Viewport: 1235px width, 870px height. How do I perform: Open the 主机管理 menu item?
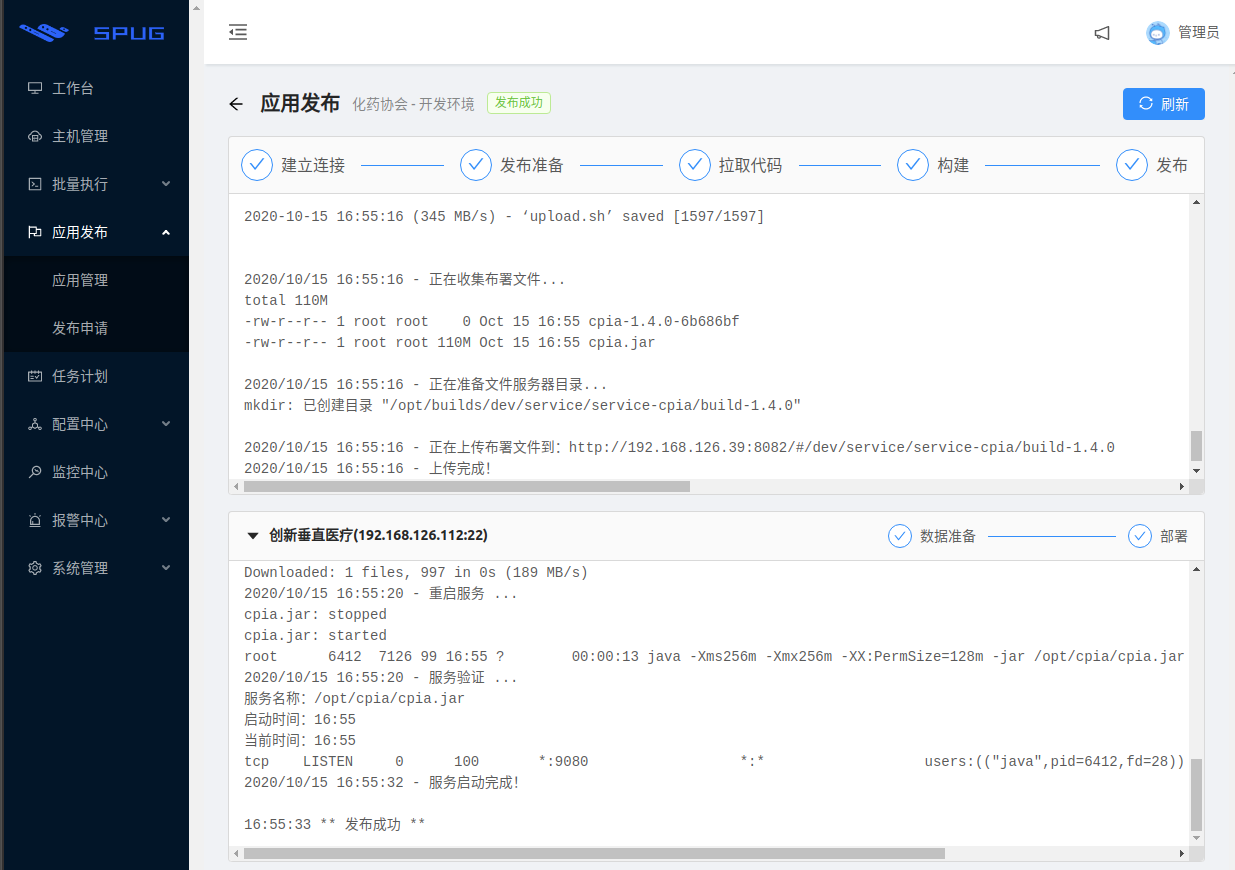(x=80, y=136)
